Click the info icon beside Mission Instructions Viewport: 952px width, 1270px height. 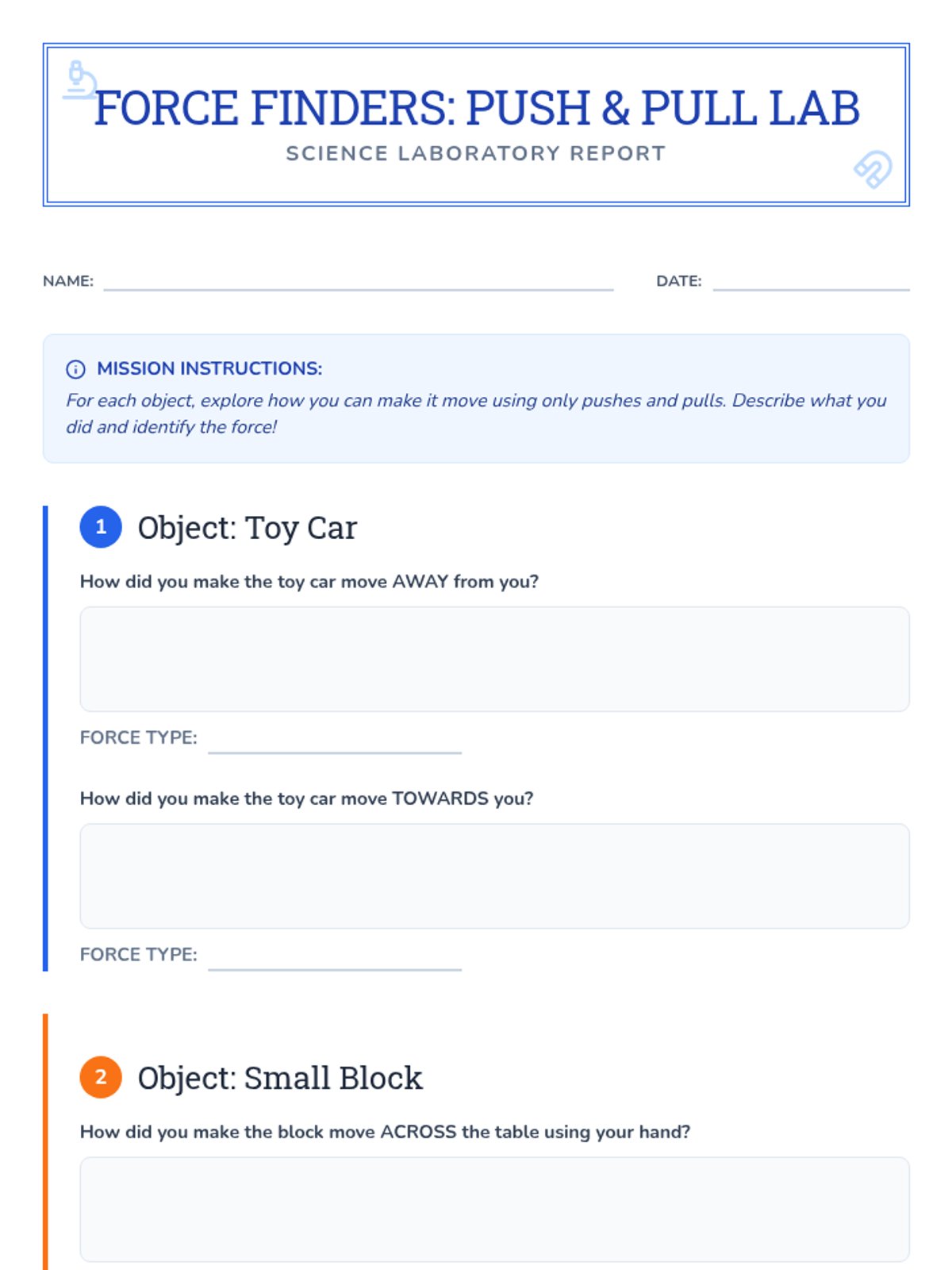tap(75, 369)
